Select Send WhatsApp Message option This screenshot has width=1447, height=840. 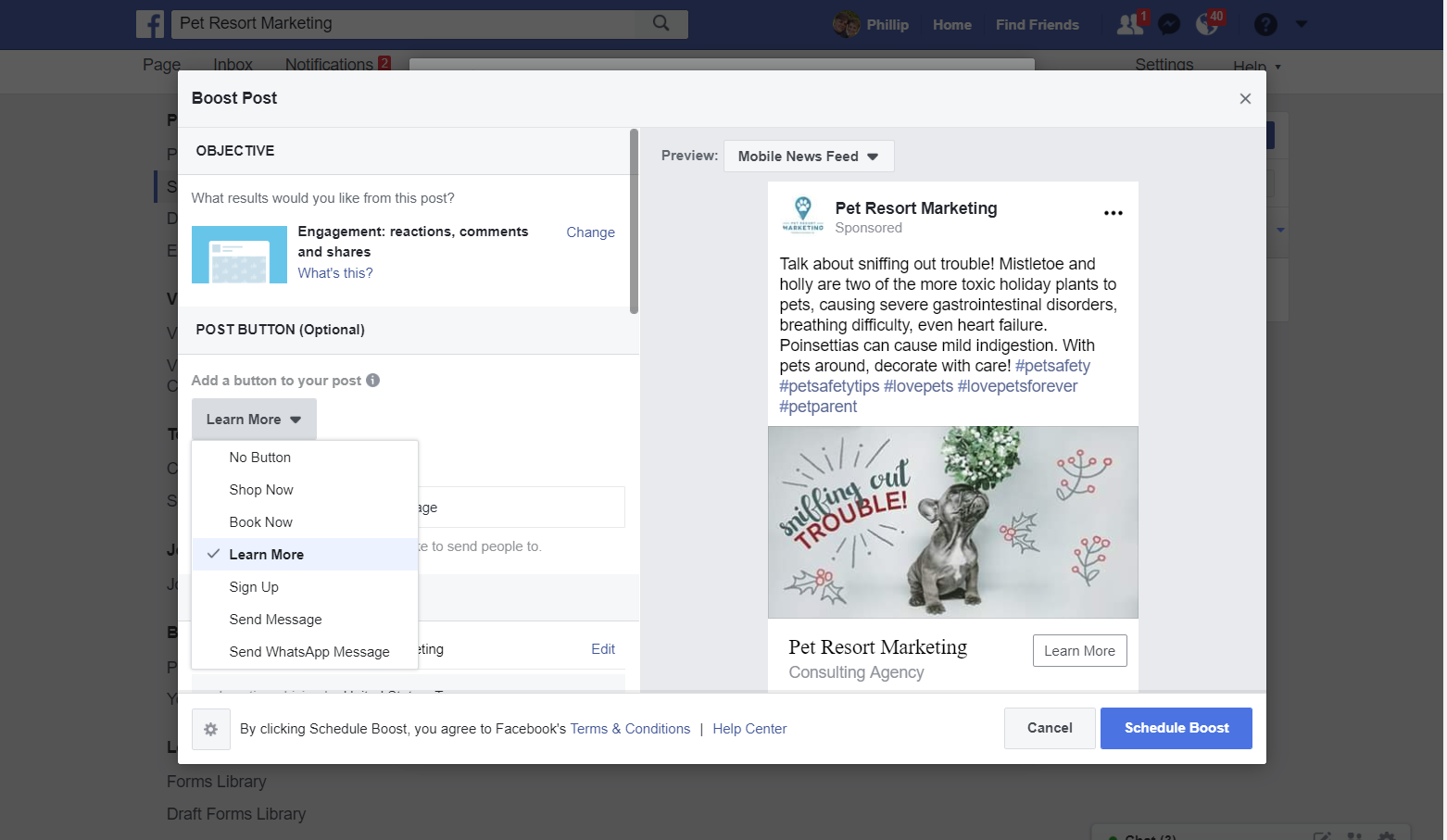tap(305, 652)
